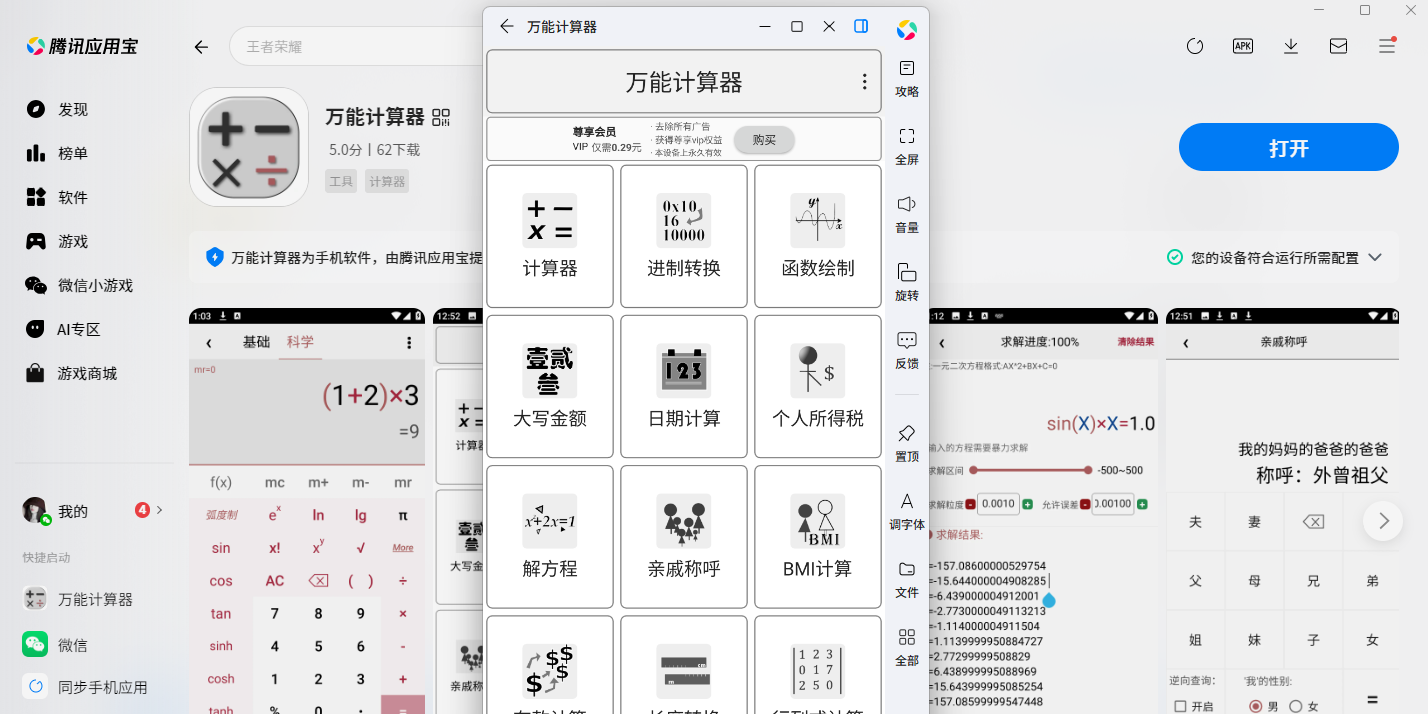Click the 购买 VIP button
This screenshot has height=714, width=1428.
click(764, 140)
